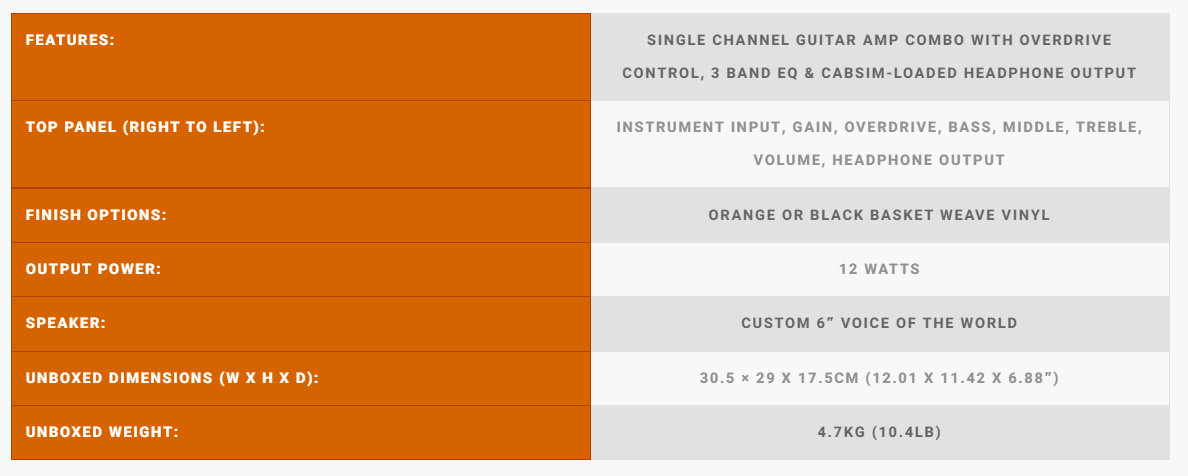Click the word VOLUME in the panel list
1188x476 pixels.
click(x=787, y=160)
